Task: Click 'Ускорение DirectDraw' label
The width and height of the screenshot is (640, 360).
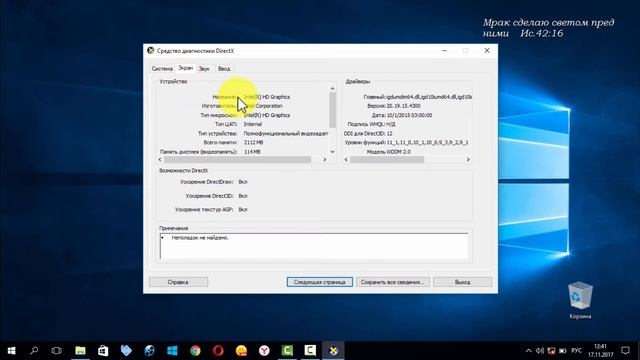Action: click(x=208, y=182)
